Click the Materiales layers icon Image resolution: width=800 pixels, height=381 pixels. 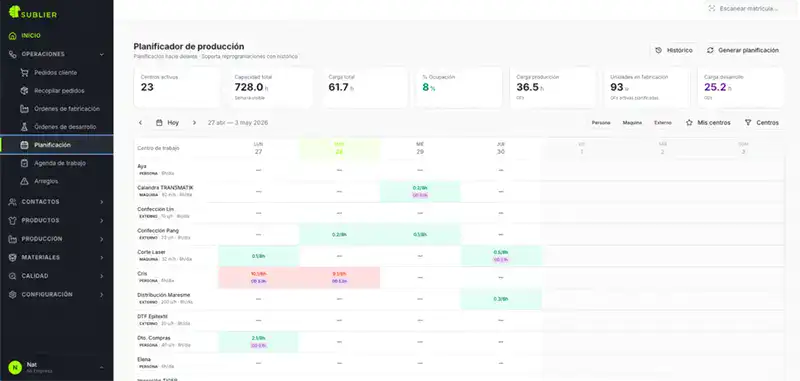tap(13, 258)
